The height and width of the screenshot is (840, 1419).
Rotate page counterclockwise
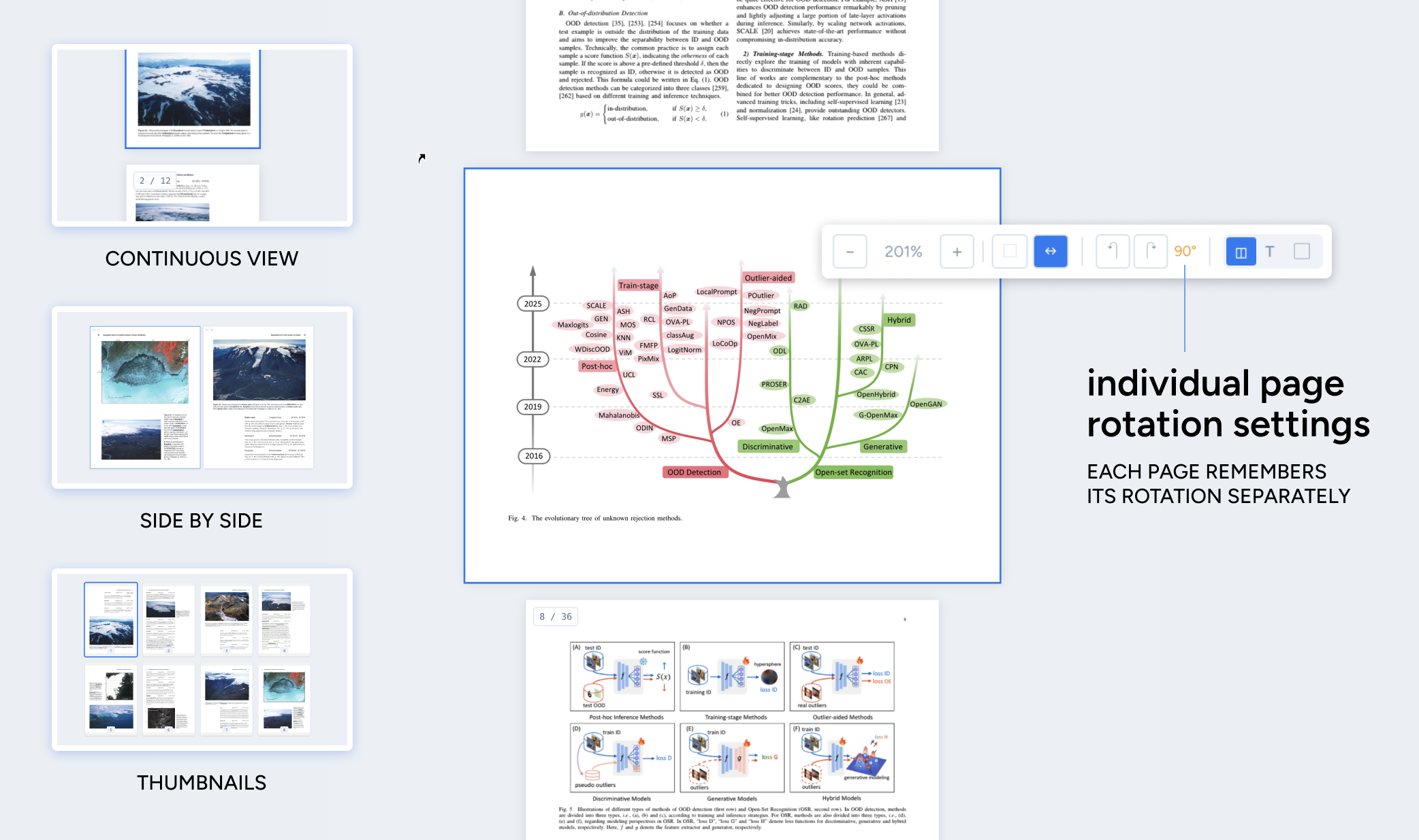coord(1113,252)
